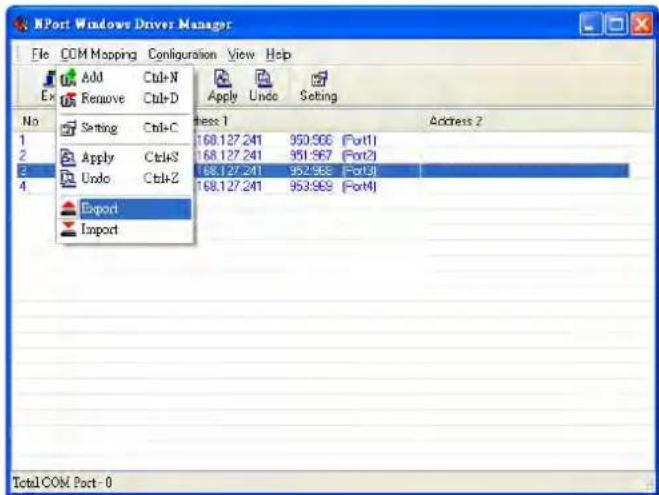Open the File menu
This screenshot has height=495, width=659.
40,55
